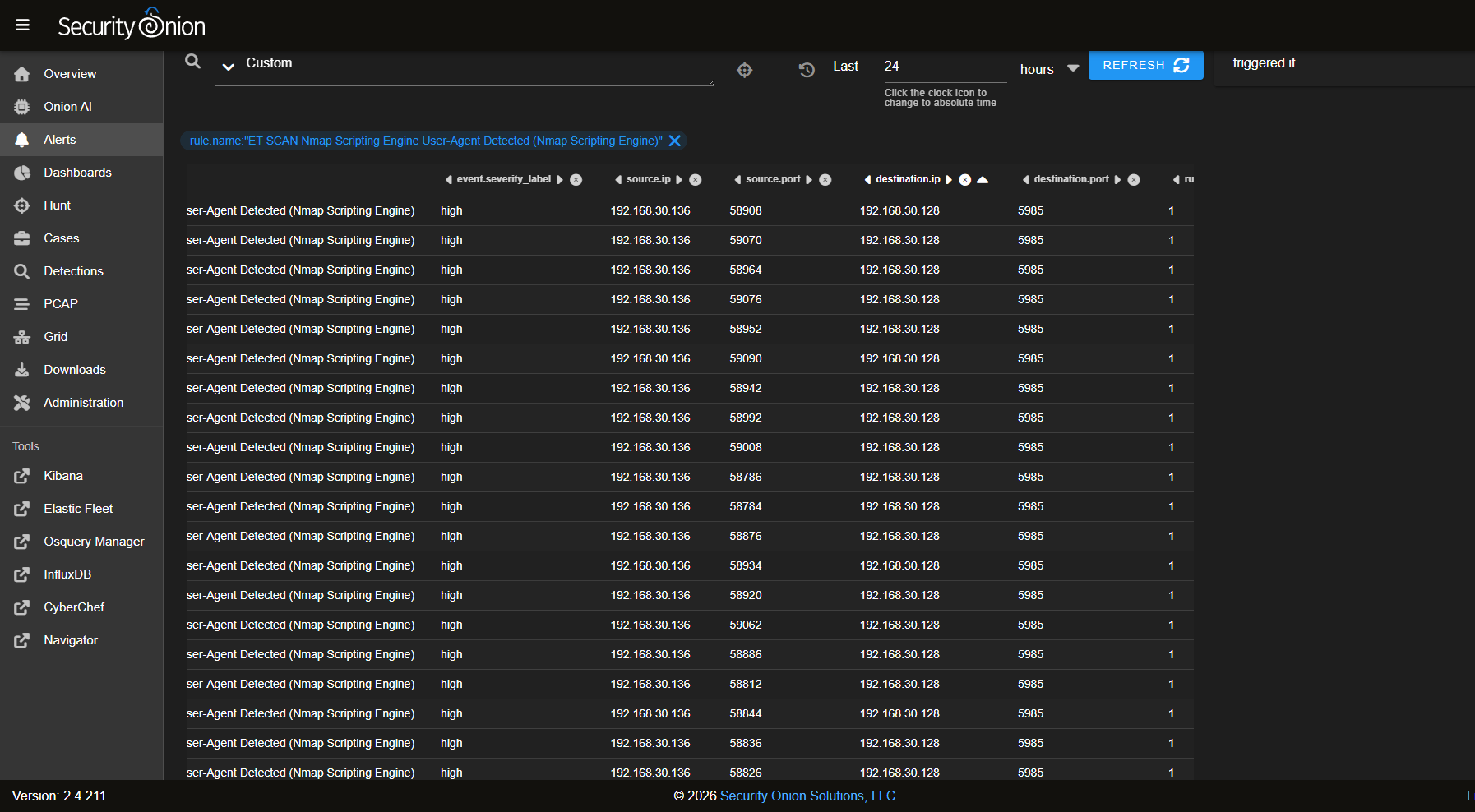This screenshot has width=1475, height=812.
Task: Click source port value 59070
Action: (x=746, y=240)
